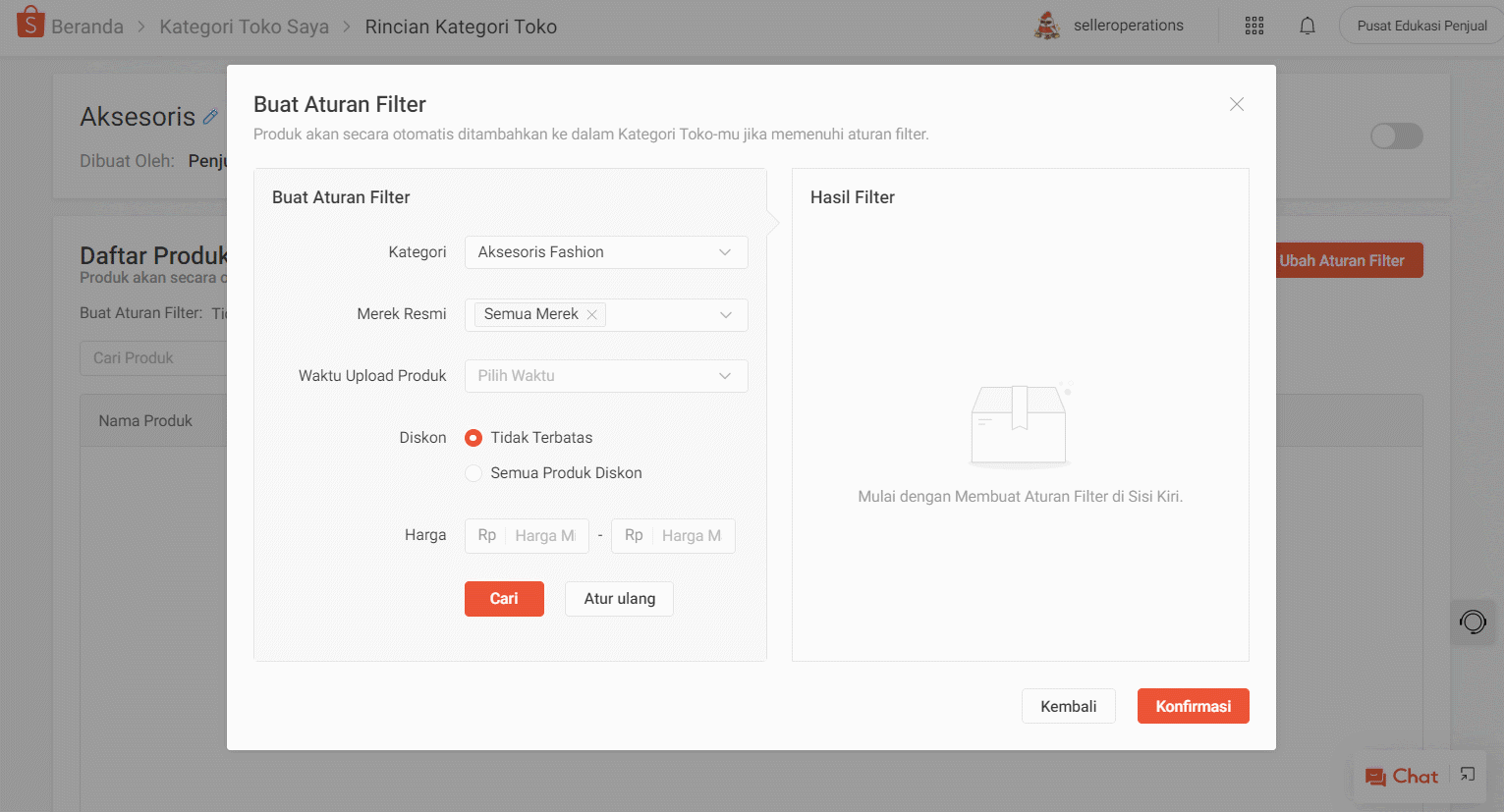Go to Beranda in breadcrumb

[87, 27]
